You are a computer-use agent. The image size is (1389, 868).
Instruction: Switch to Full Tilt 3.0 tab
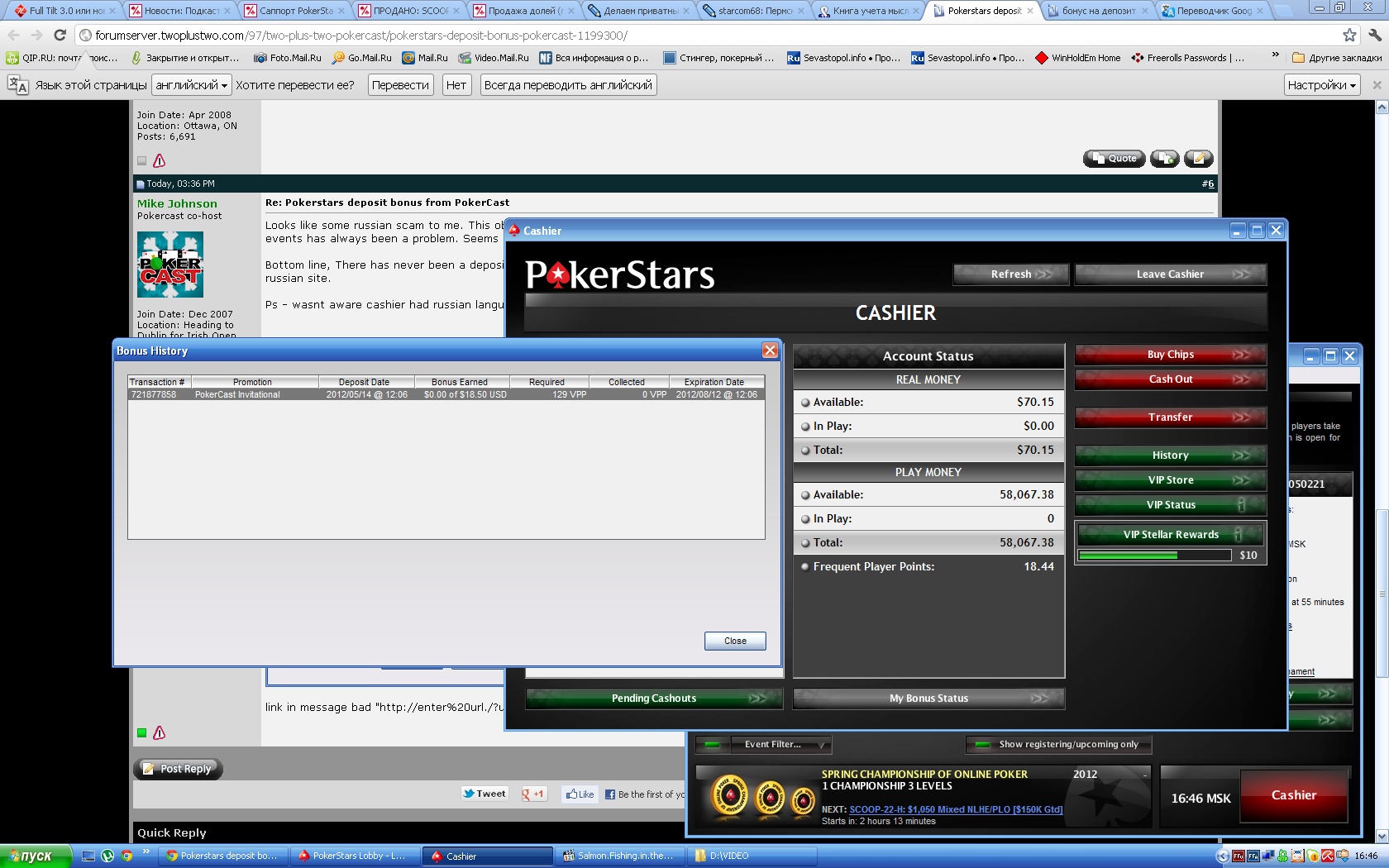pos(64,11)
